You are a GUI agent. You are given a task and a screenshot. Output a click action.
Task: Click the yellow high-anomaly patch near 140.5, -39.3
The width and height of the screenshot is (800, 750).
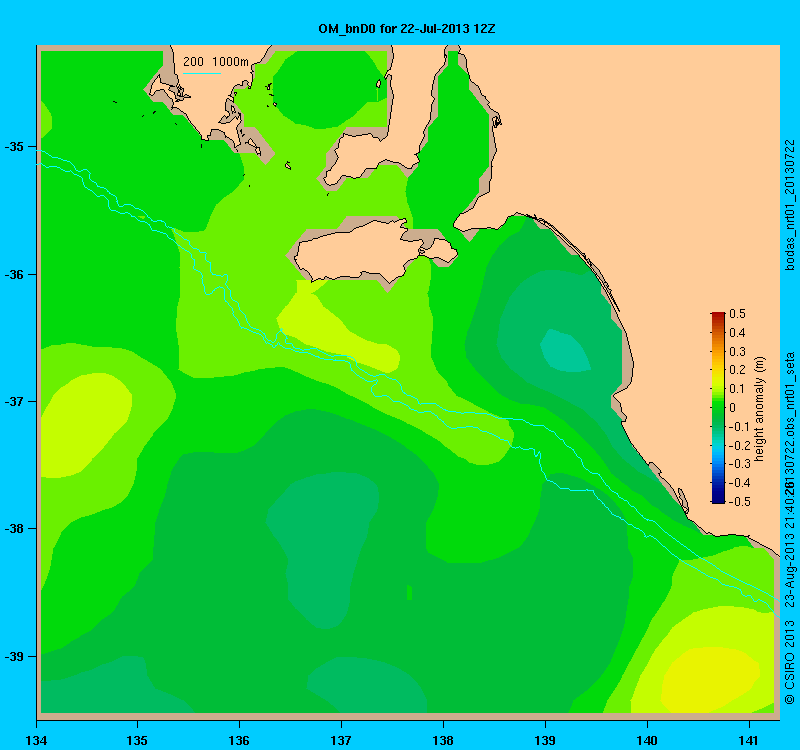[711, 680]
